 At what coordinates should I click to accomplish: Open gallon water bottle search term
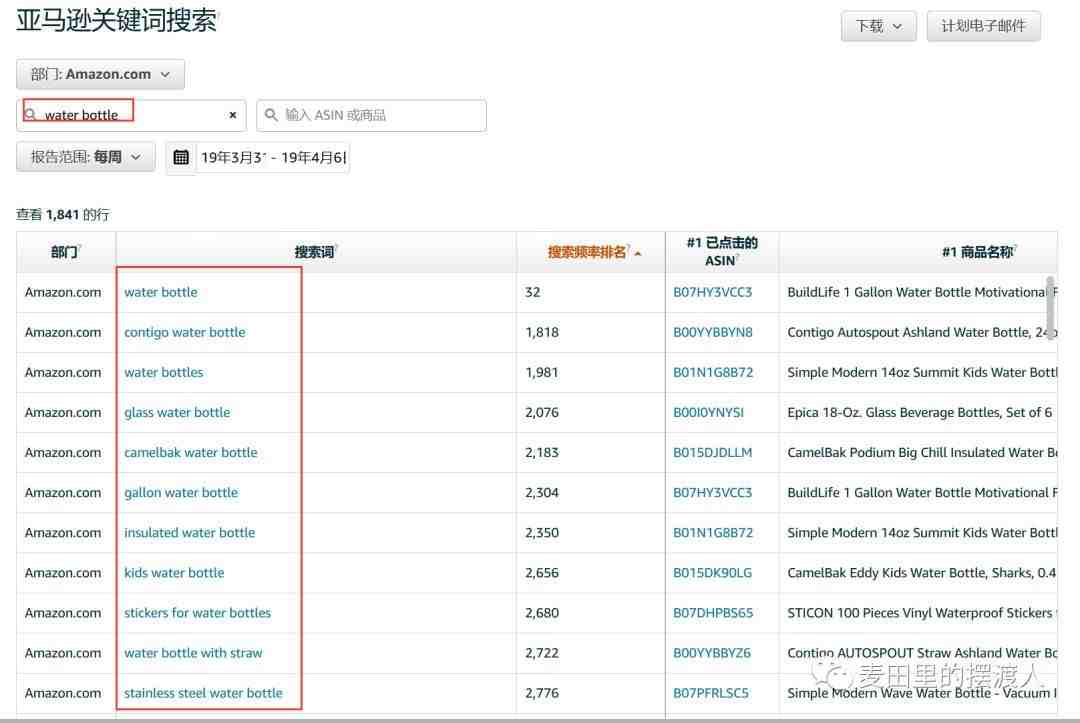point(181,492)
